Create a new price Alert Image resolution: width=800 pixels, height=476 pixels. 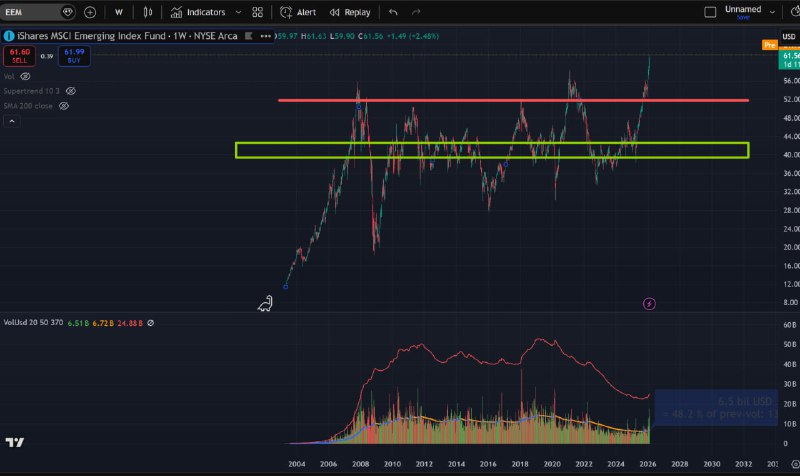point(298,12)
